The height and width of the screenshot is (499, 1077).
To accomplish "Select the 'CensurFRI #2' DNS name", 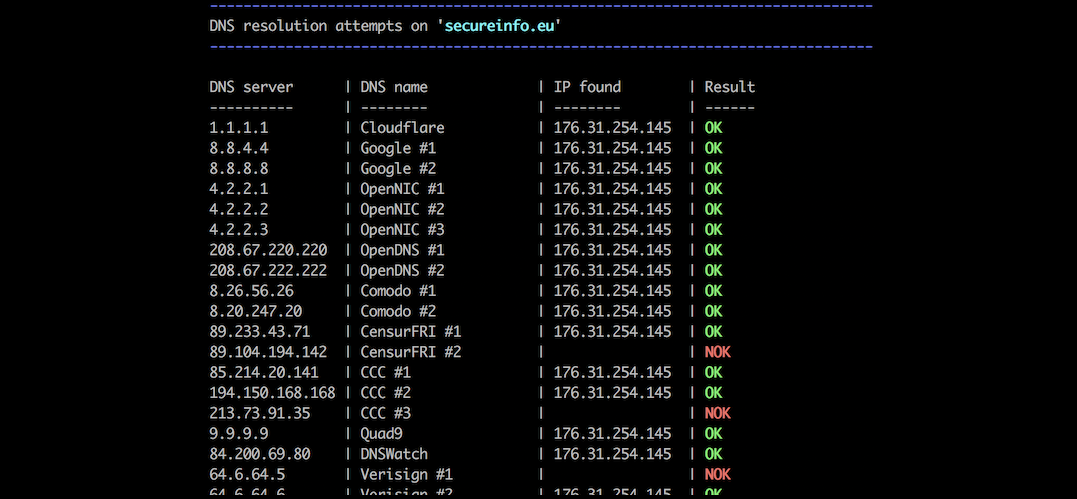I will point(411,352).
